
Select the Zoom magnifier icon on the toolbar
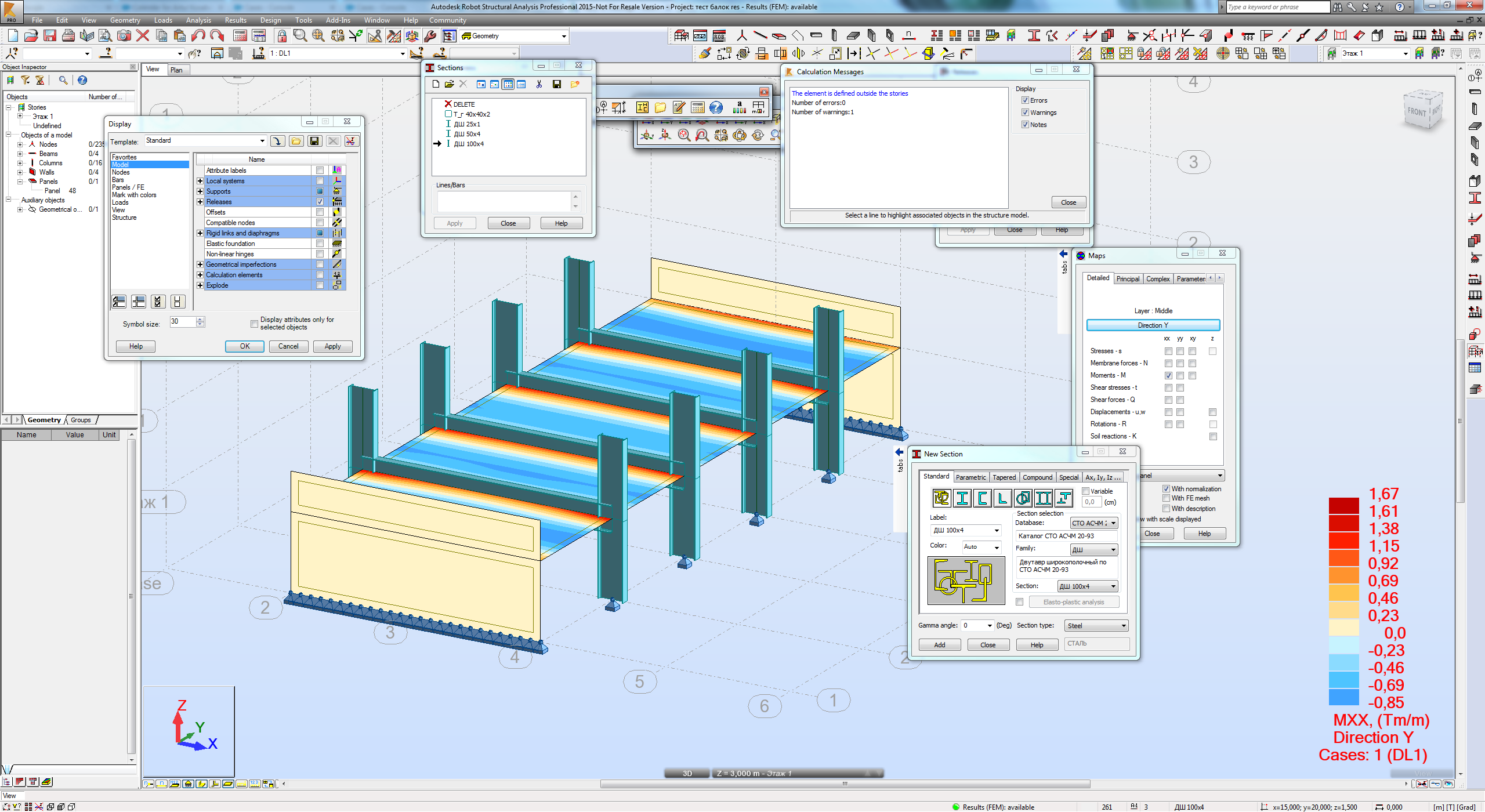(300, 35)
